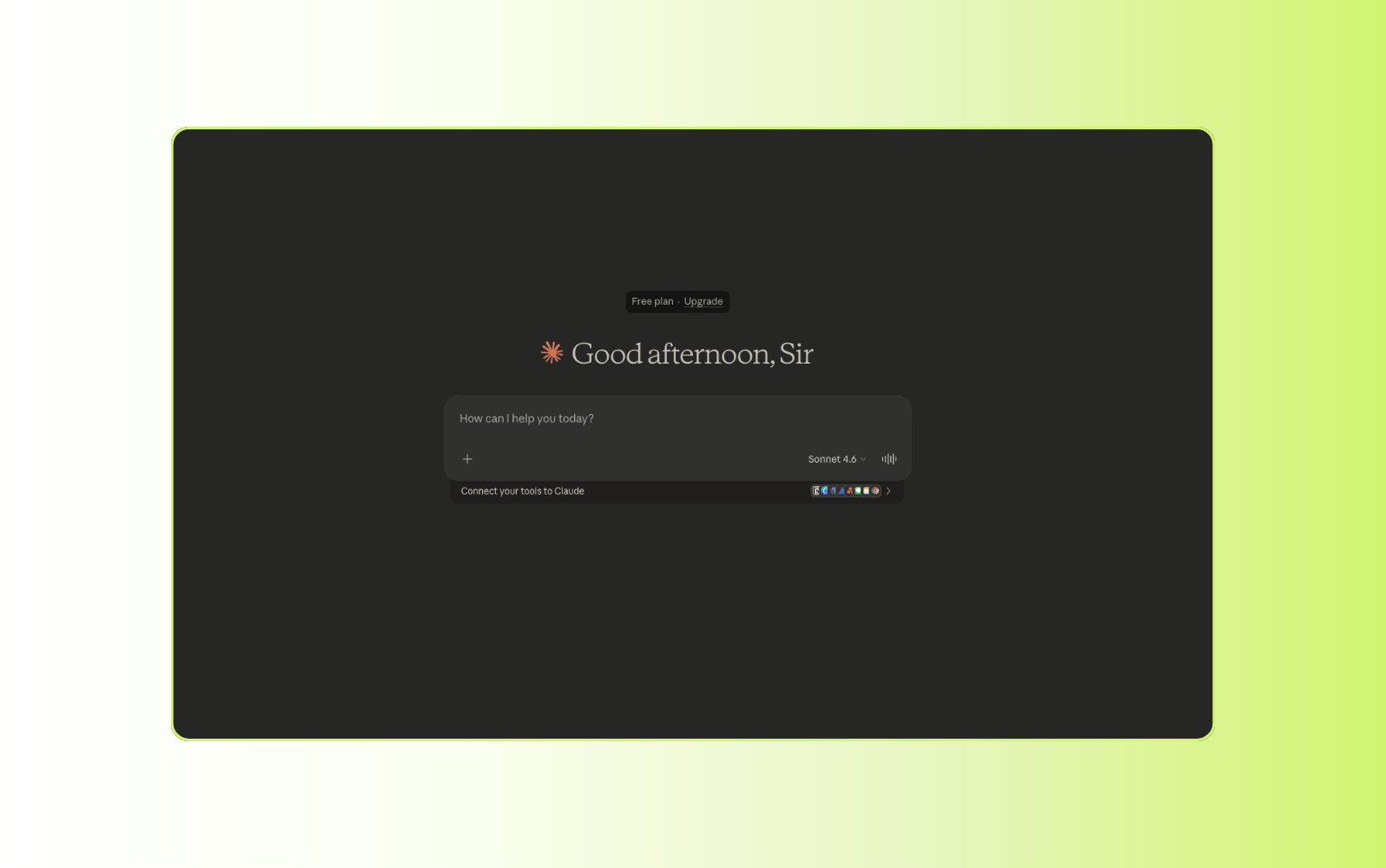Click the 'Free plan' label
Viewport: 1386px width, 868px height.
point(652,301)
